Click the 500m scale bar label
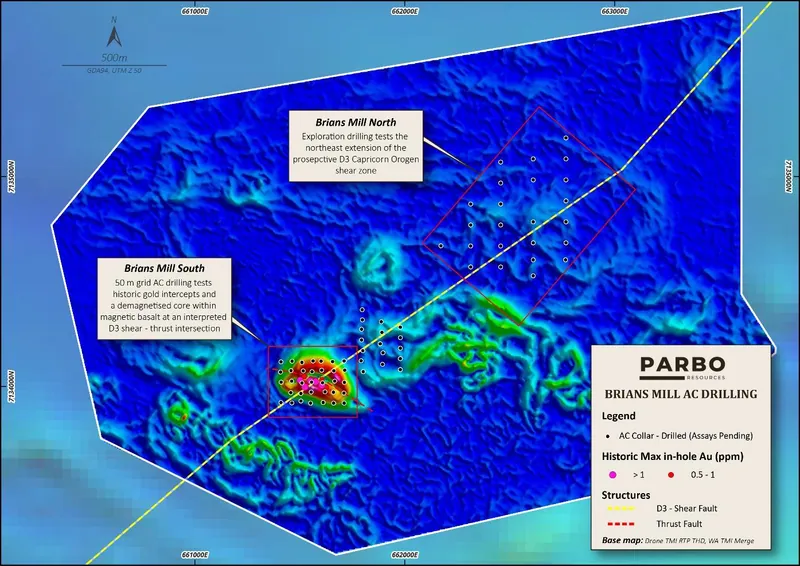 pos(114,57)
